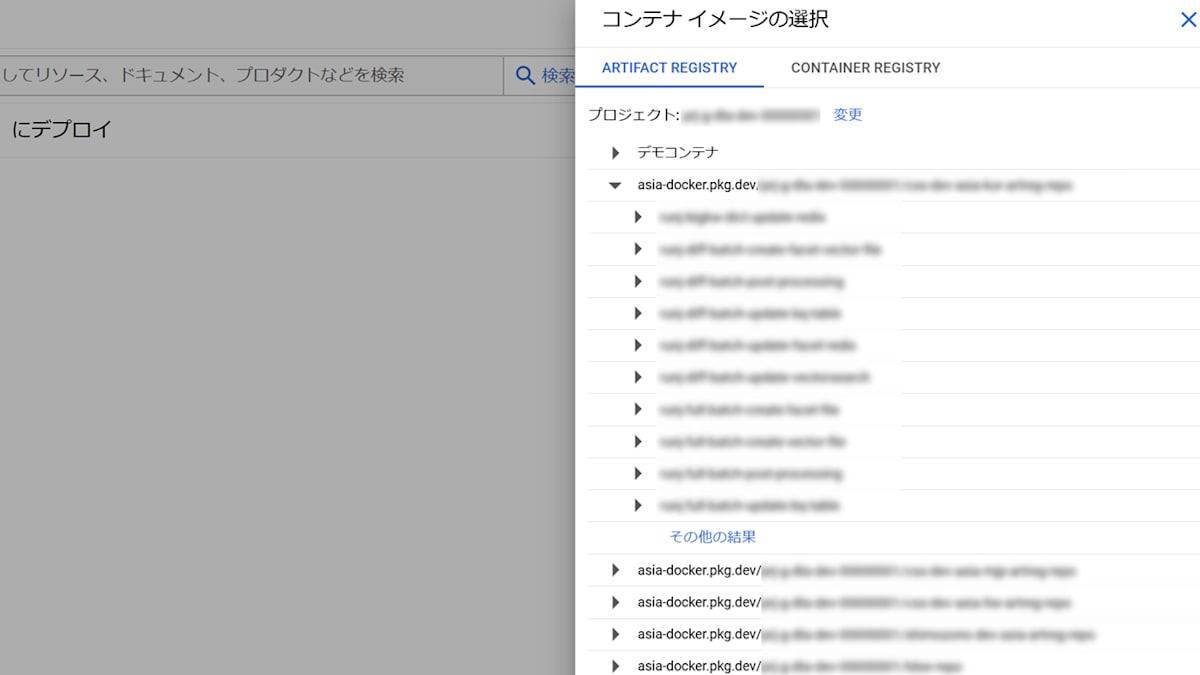Viewport: 1200px width, 675px height.
Task: Close the コンテナ イメージの選択 panel
Action: coord(1188,19)
